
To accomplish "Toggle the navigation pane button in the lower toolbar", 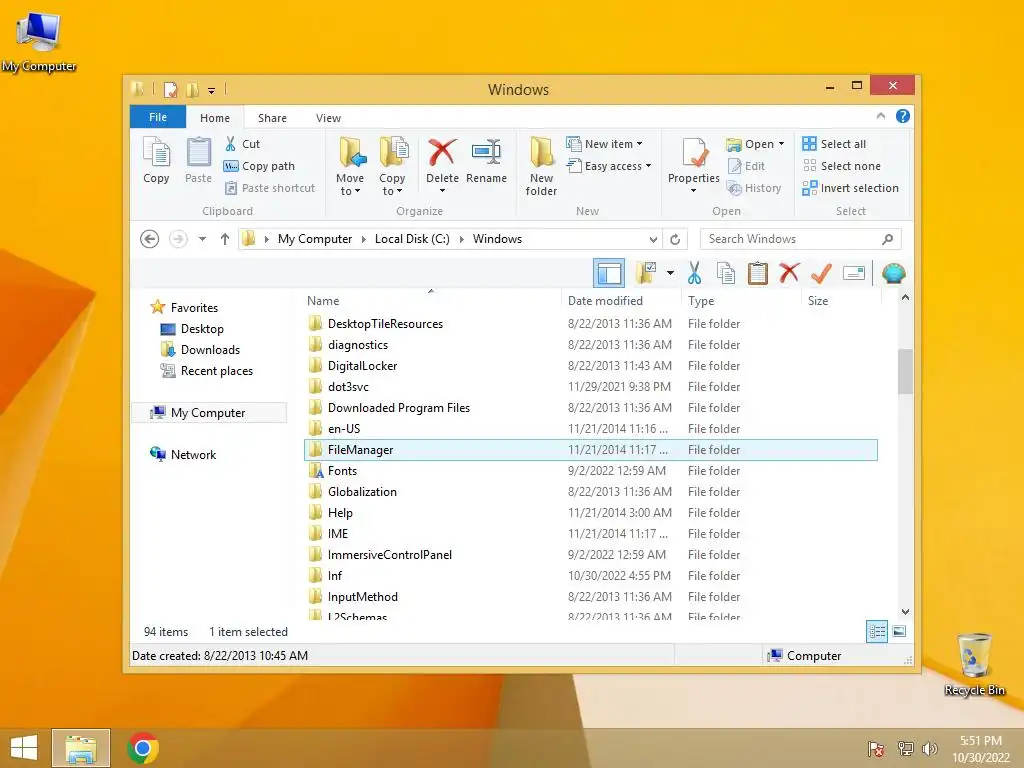I will (x=609, y=273).
